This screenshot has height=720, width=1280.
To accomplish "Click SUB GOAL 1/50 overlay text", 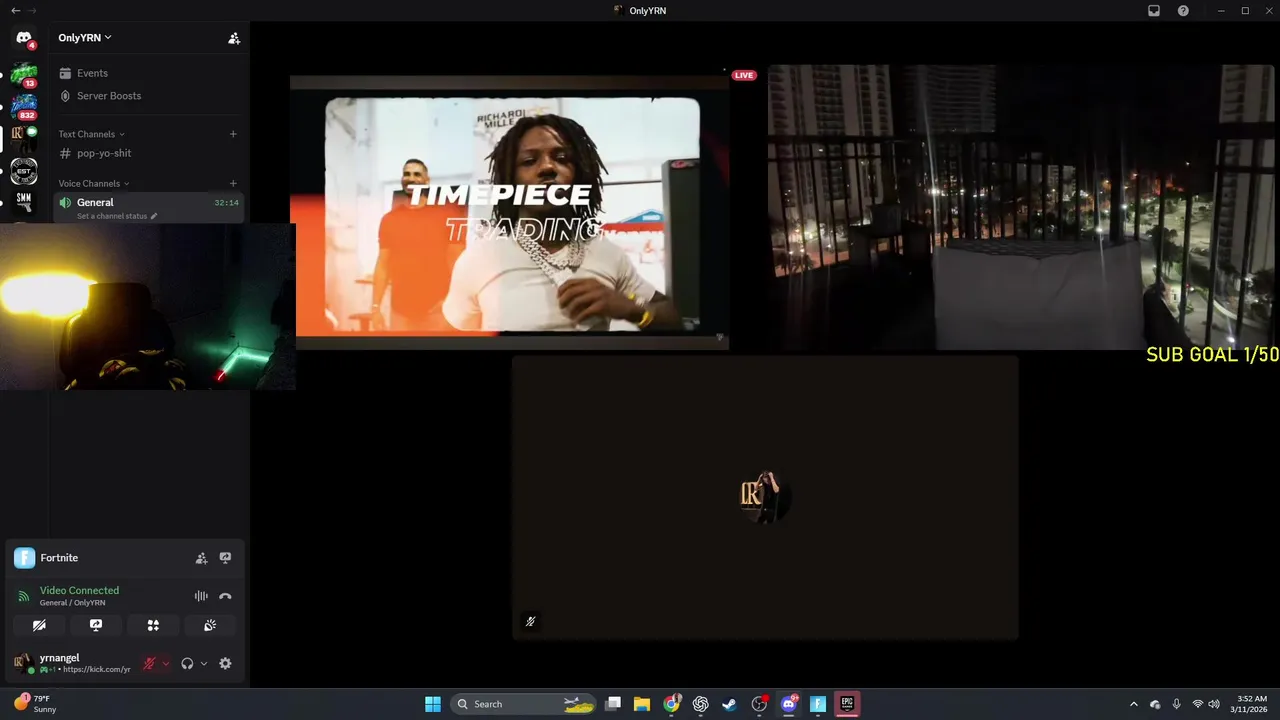I will click(x=1212, y=355).
